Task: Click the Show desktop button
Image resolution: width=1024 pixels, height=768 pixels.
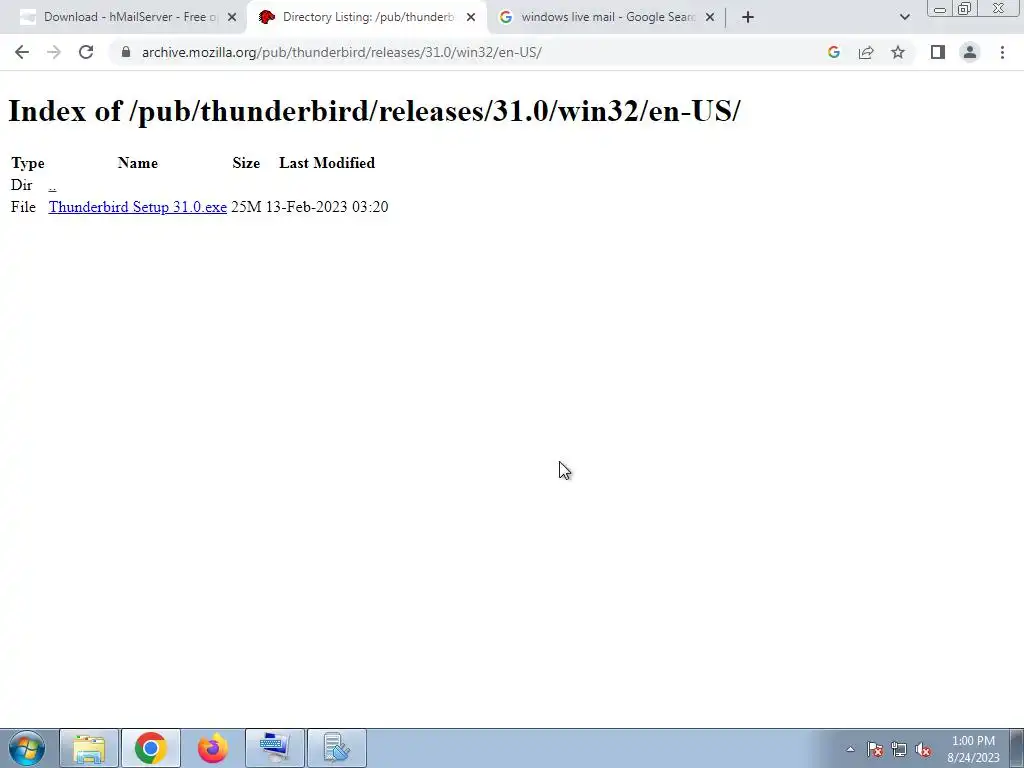Action: click(x=1017, y=748)
